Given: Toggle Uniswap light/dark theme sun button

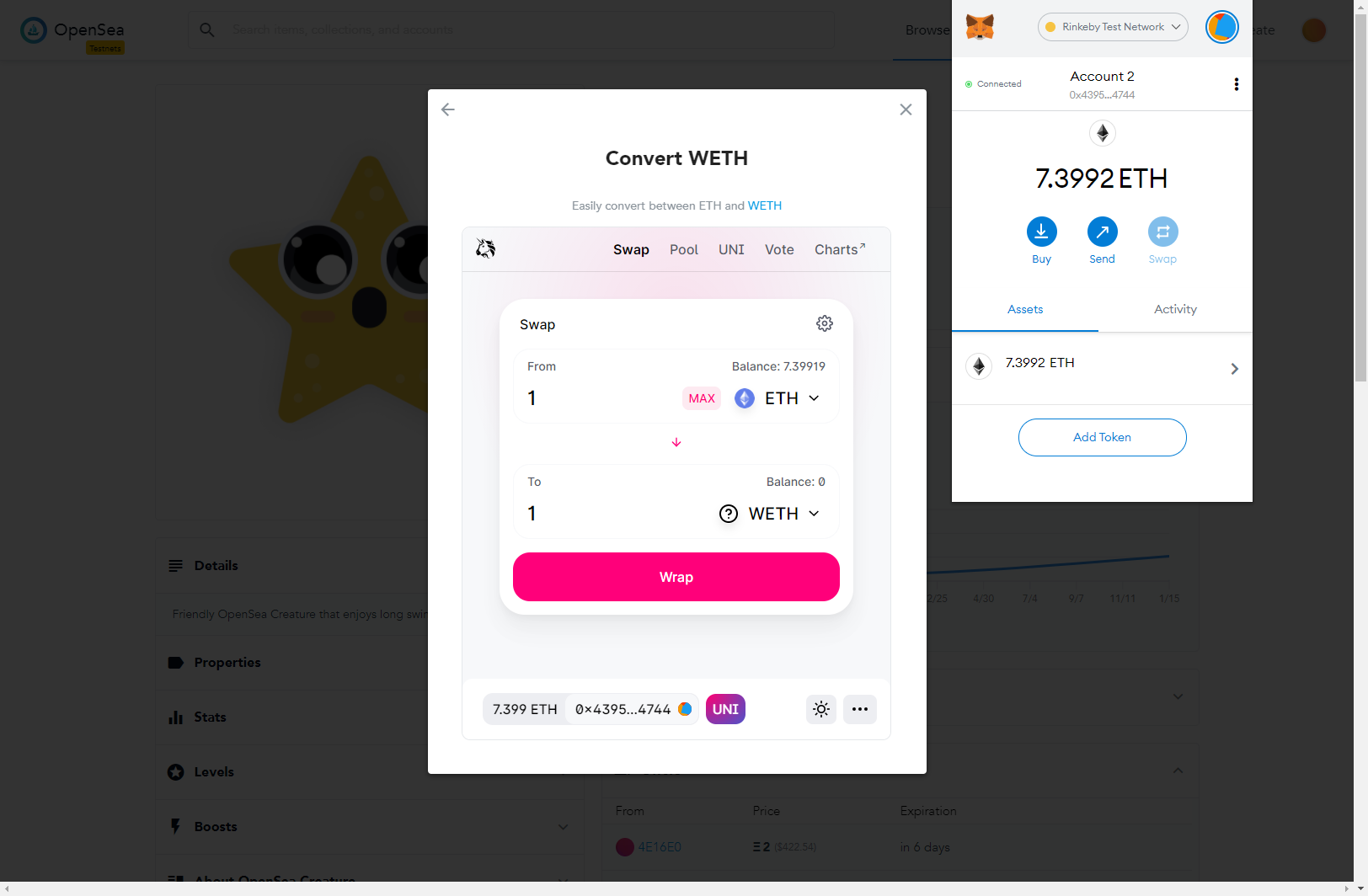Looking at the screenshot, I should (821, 709).
